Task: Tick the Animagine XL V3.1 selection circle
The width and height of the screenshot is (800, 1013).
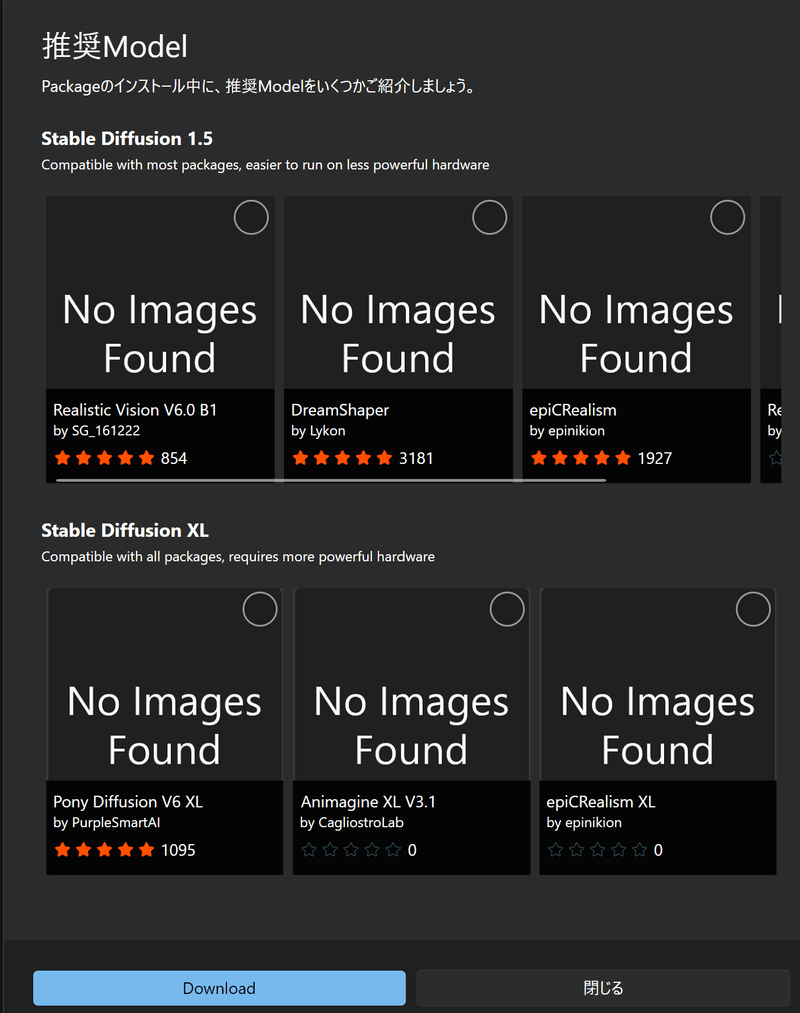Action: (507, 609)
